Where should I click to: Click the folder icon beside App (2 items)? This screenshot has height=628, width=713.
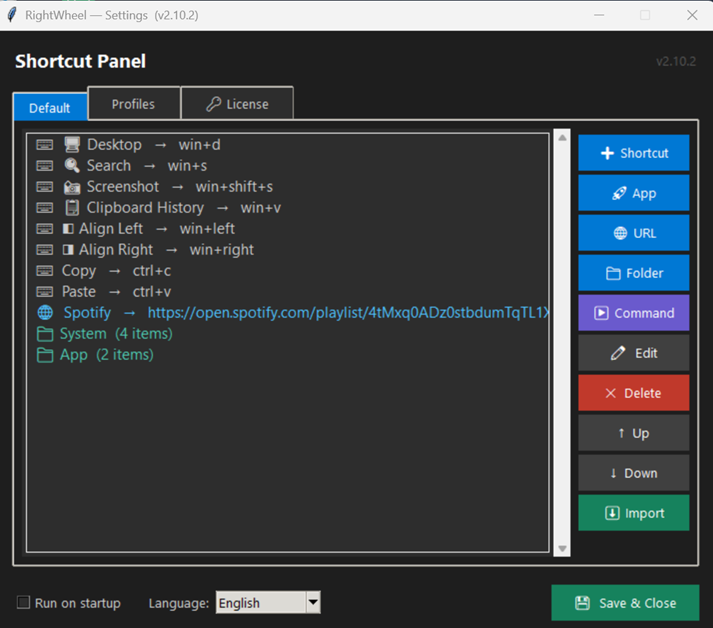coord(45,355)
